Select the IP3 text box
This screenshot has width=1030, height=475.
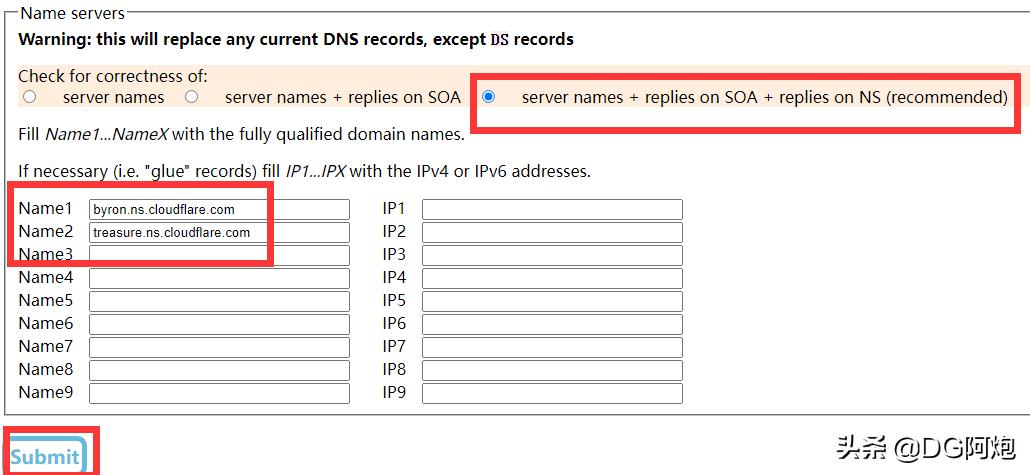[552, 255]
